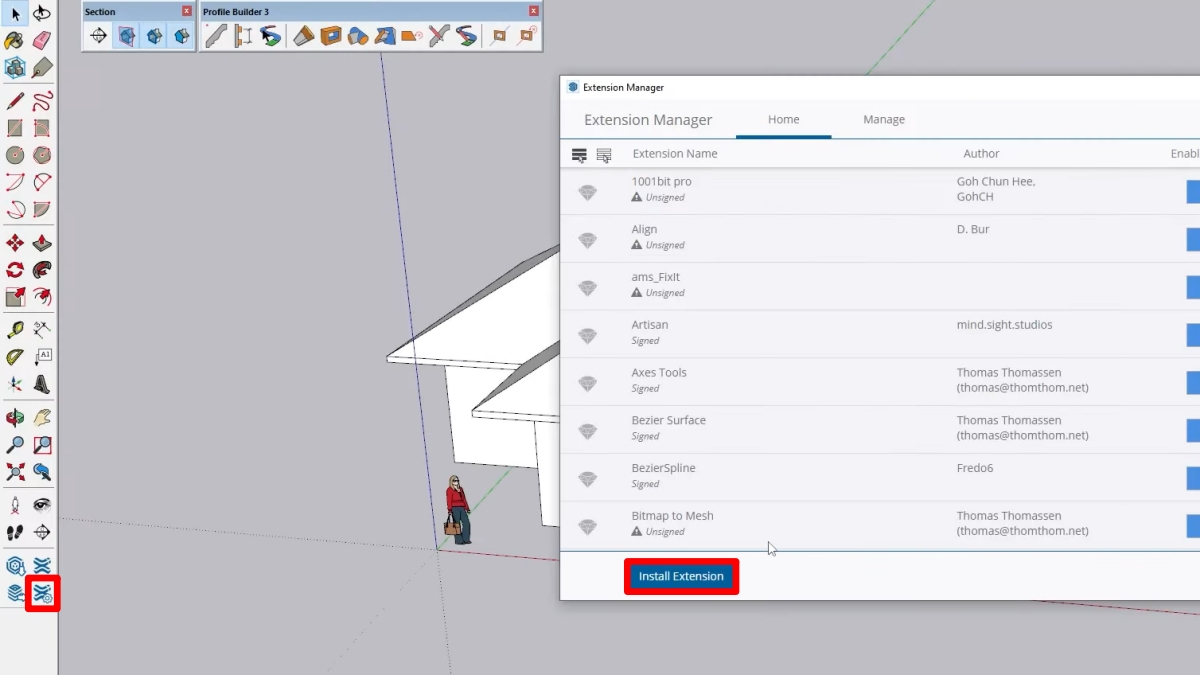Image resolution: width=1200 pixels, height=675 pixels.
Task: Choose the Axes tool
Action: pos(15,384)
